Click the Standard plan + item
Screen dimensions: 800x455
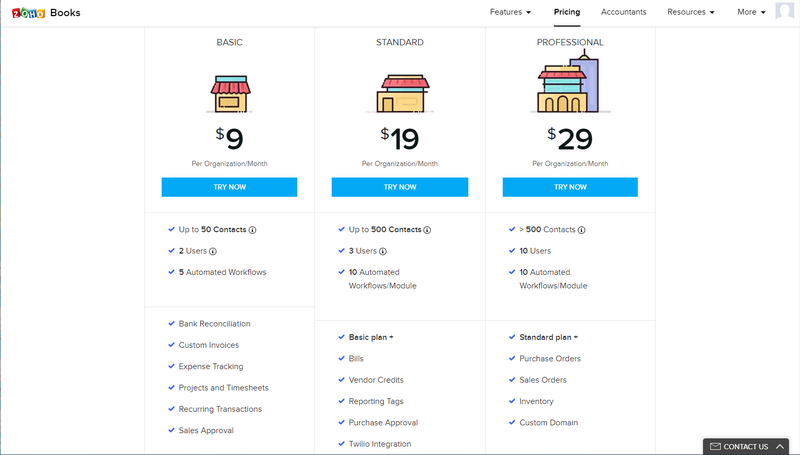tap(548, 338)
